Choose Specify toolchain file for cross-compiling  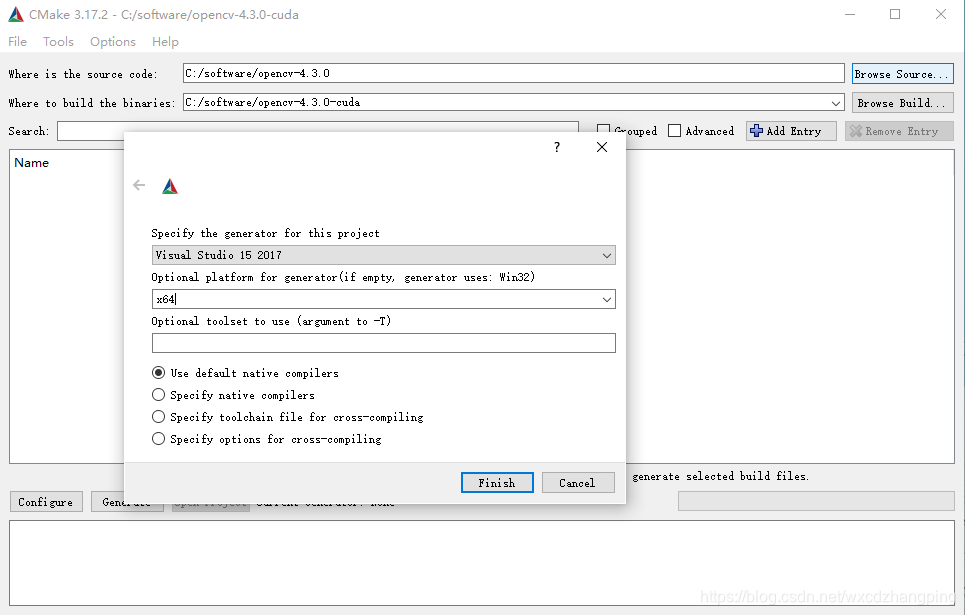click(x=158, y=417)
